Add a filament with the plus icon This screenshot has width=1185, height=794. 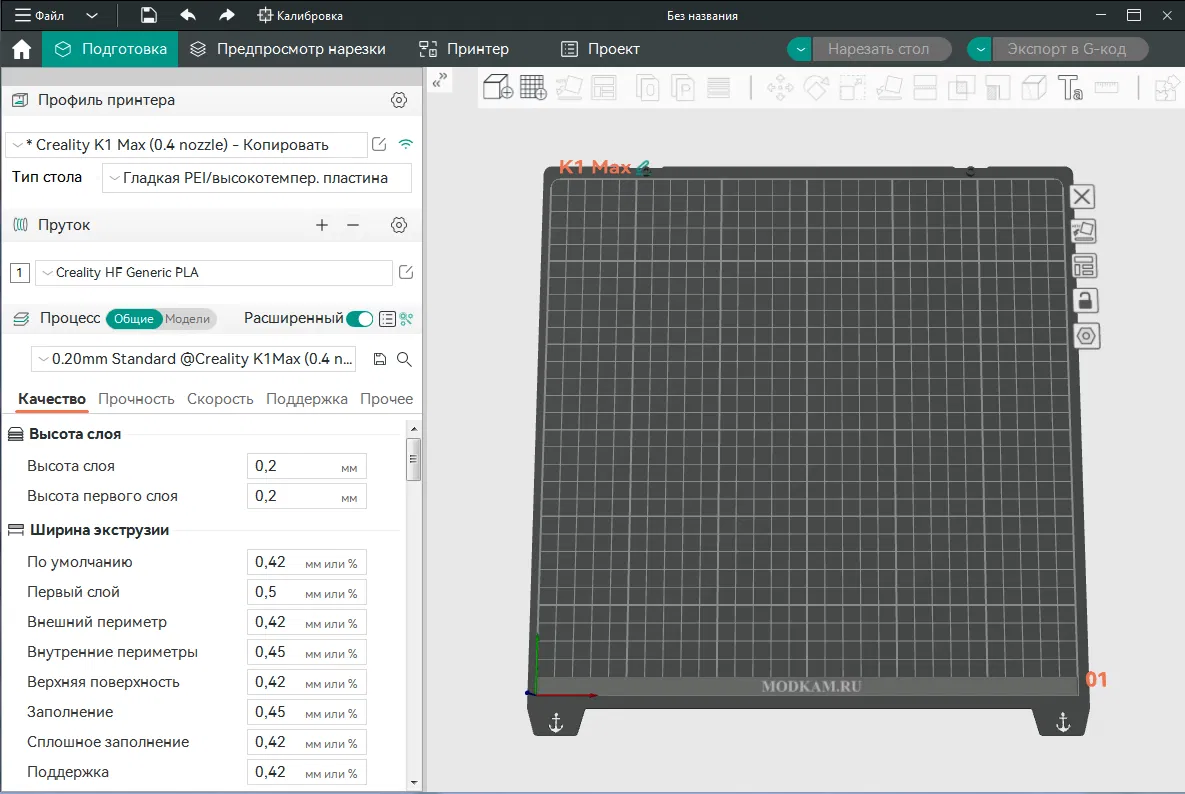click(322, 225)
